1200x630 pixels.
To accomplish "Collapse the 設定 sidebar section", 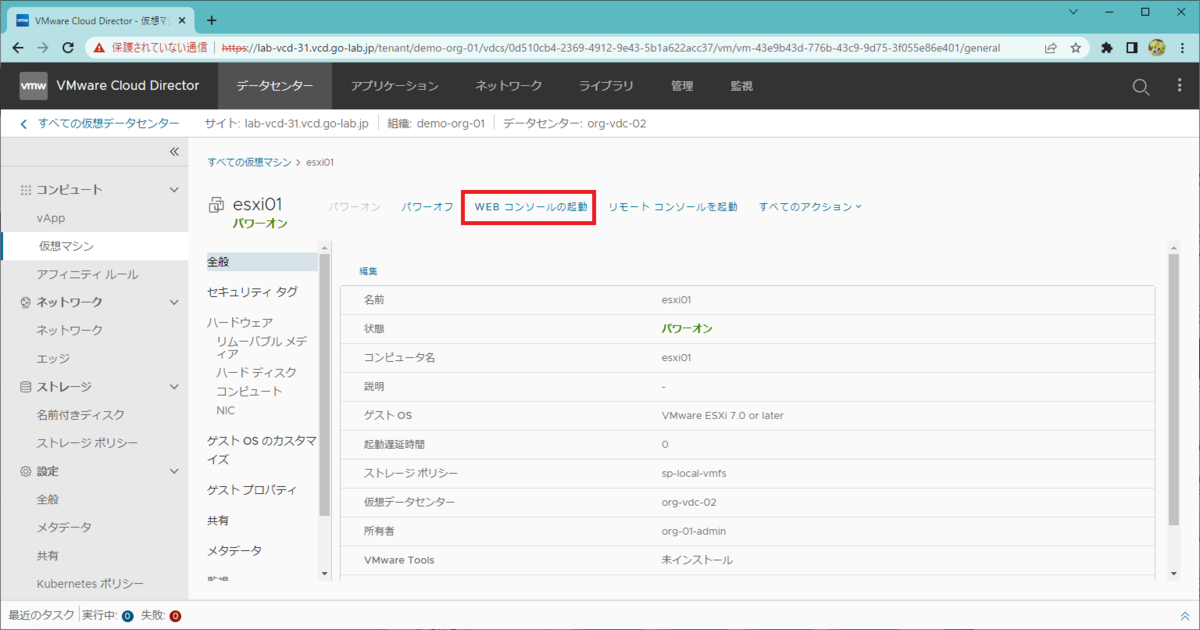I will click(x=173, y=471).
